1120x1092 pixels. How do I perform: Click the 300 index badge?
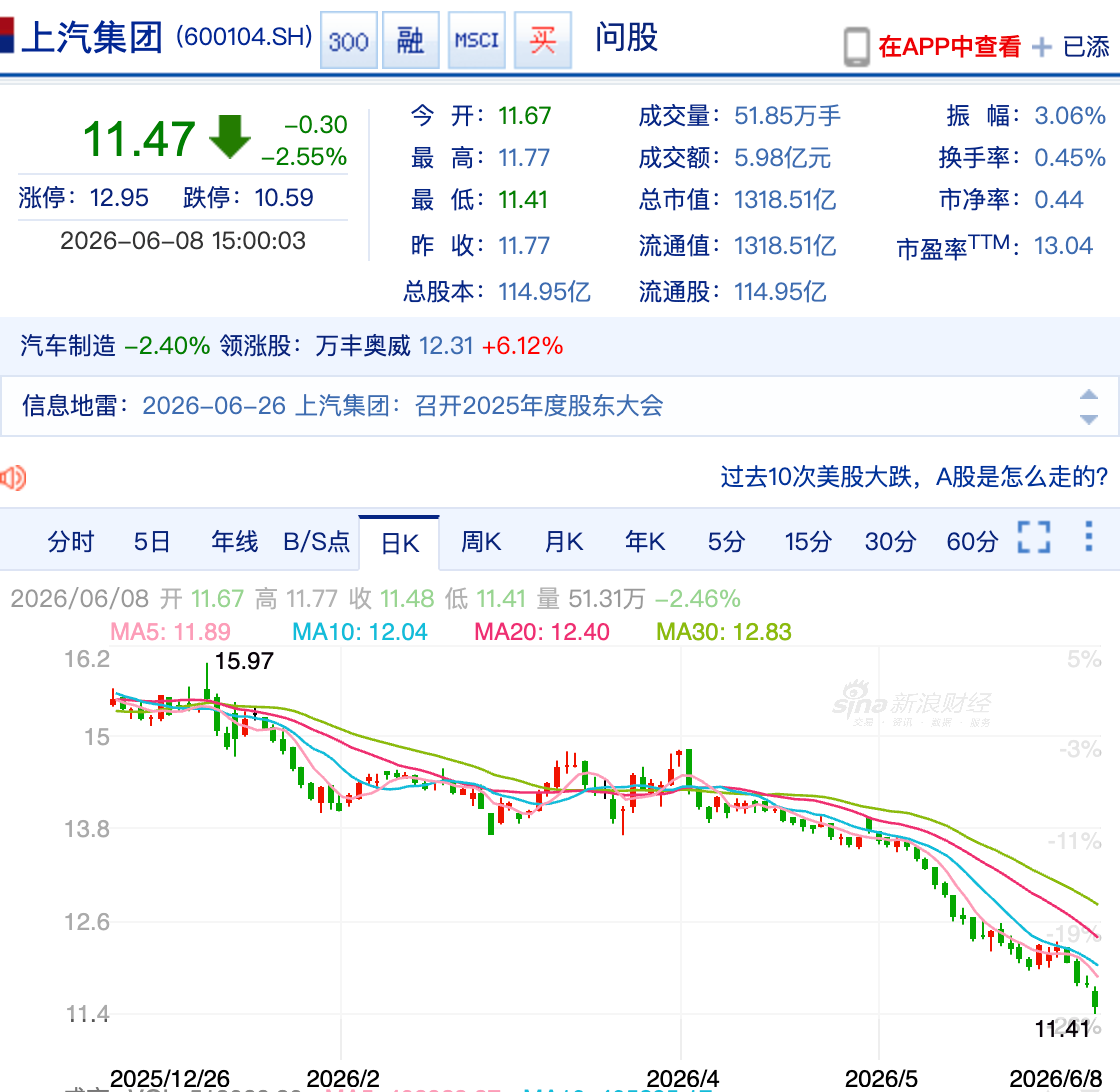tap(349, 41)
